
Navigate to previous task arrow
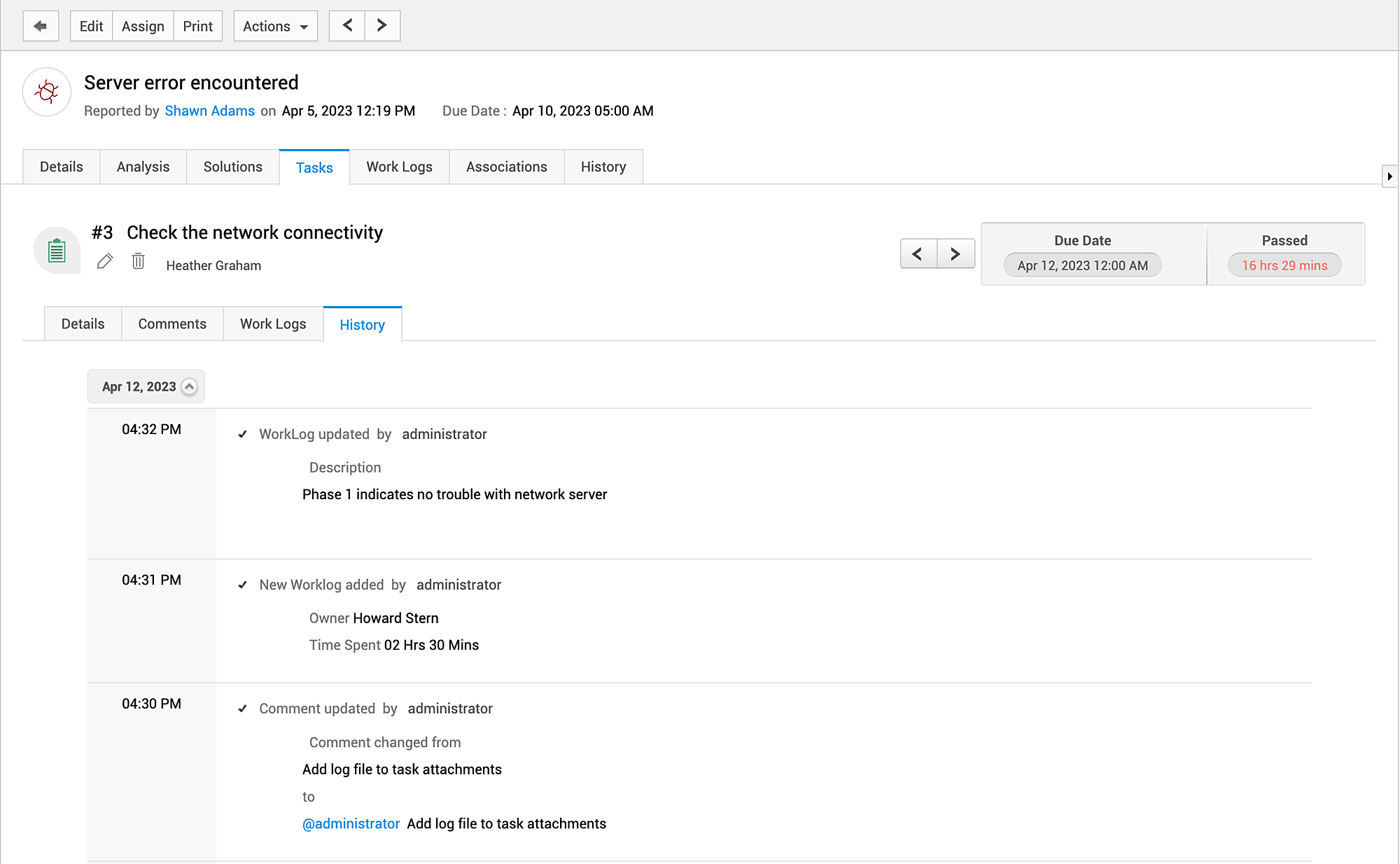918,253
